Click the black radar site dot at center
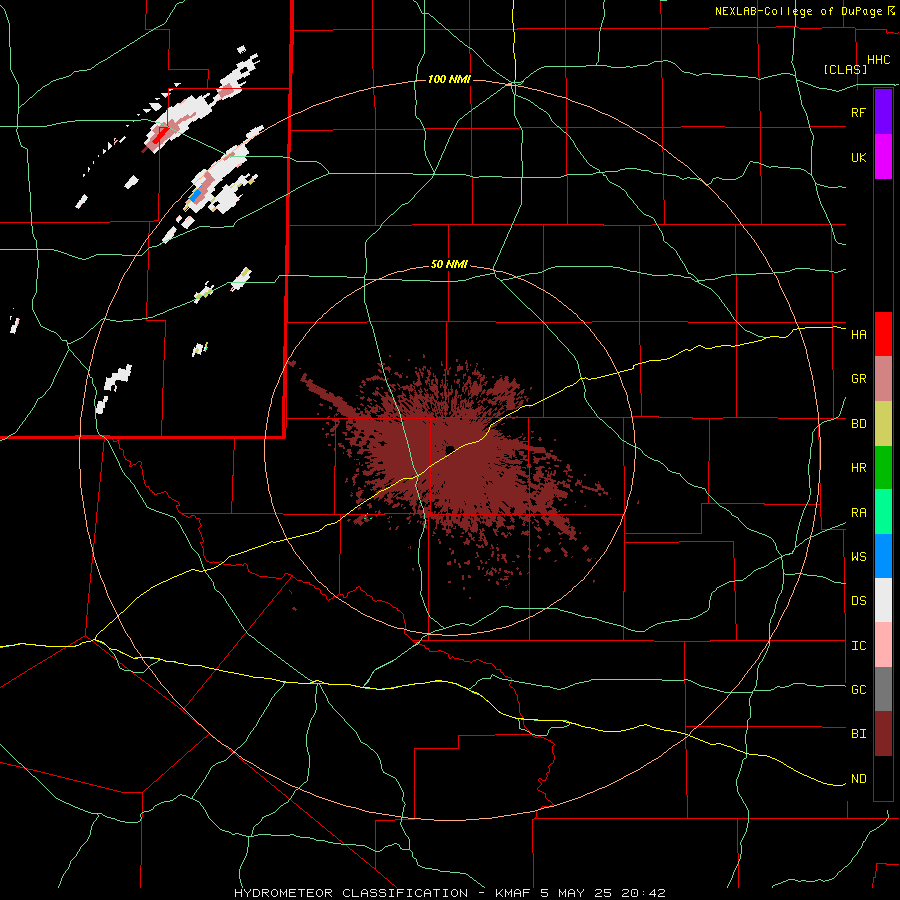The width and height of the screenshot is (900, 900). click(x=450, y=449)
